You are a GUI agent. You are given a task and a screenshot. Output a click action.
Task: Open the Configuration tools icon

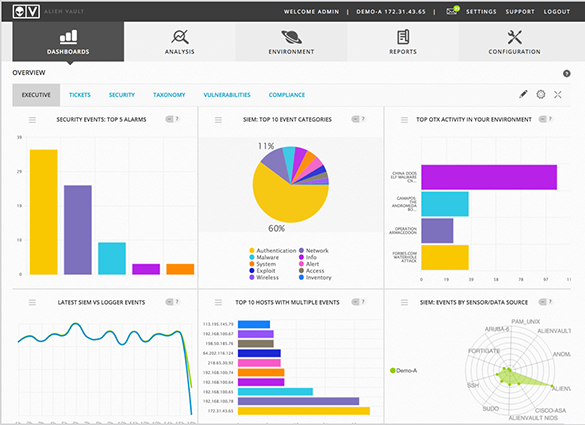tap(514, 37)
